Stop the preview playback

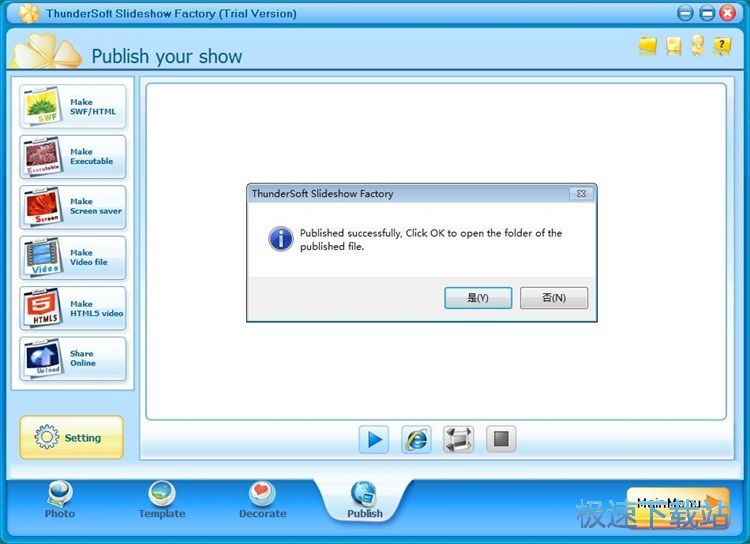click(501, 439)
